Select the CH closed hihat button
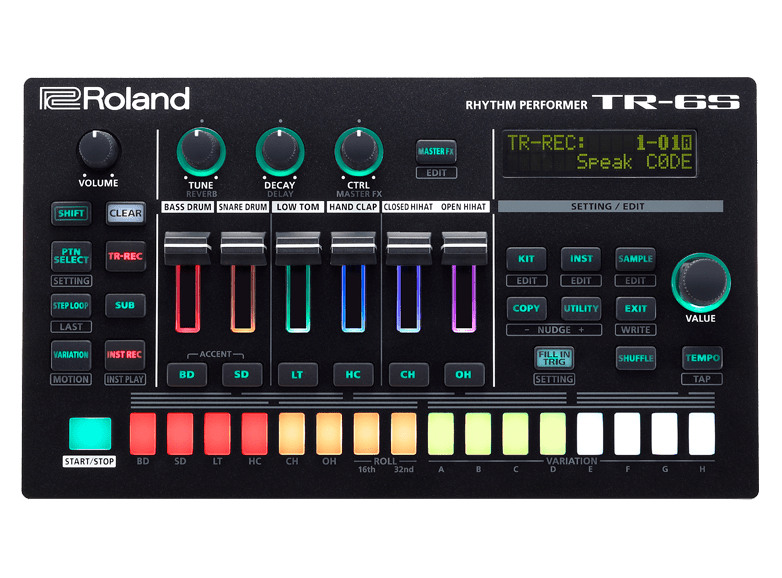This screenshot has height=578, width=782. click(409, 375)
